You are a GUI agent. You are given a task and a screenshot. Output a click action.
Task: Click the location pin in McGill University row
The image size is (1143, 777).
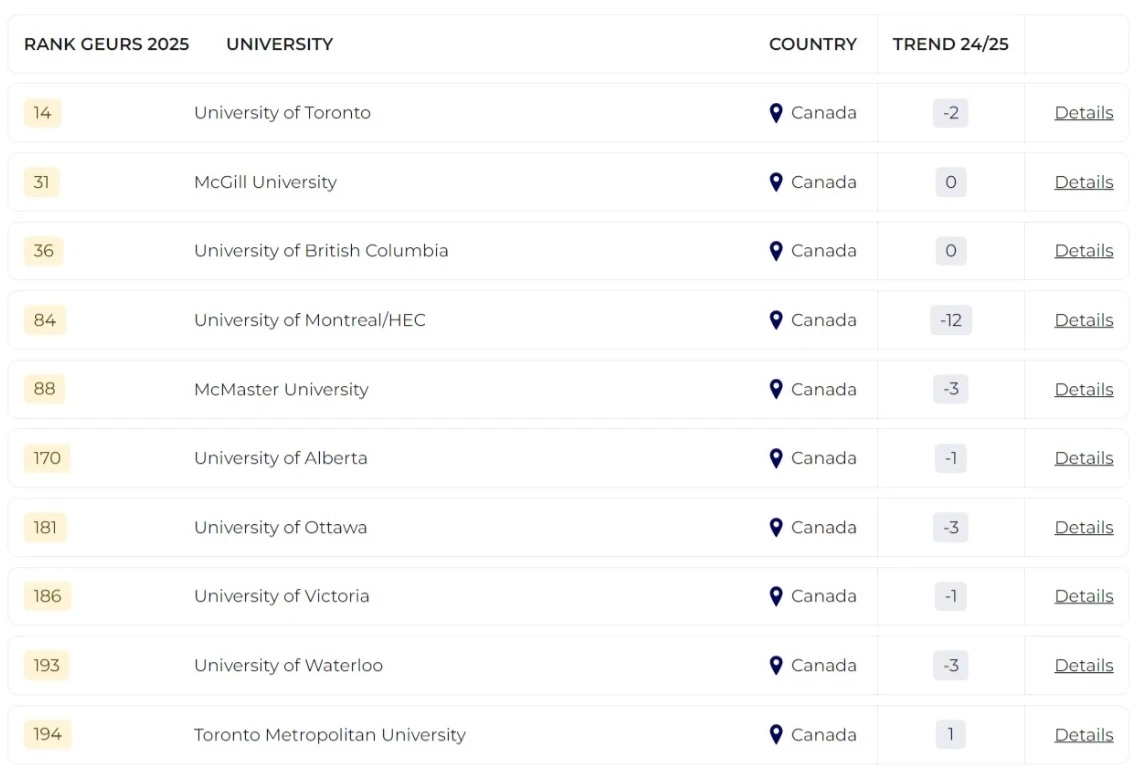tap(776, 182)
